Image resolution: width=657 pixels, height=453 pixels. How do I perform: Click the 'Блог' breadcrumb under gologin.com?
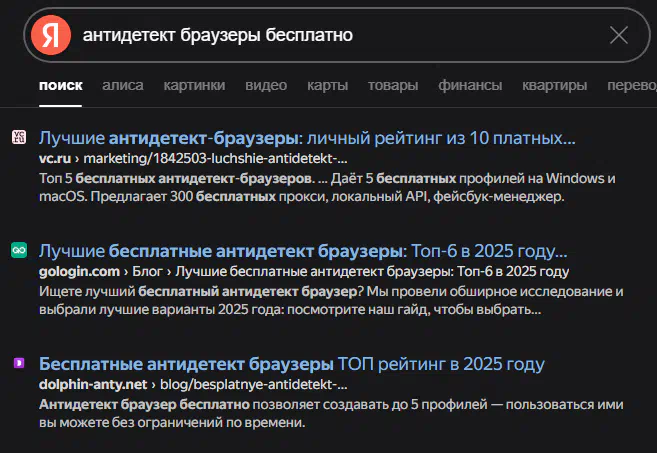147,272
